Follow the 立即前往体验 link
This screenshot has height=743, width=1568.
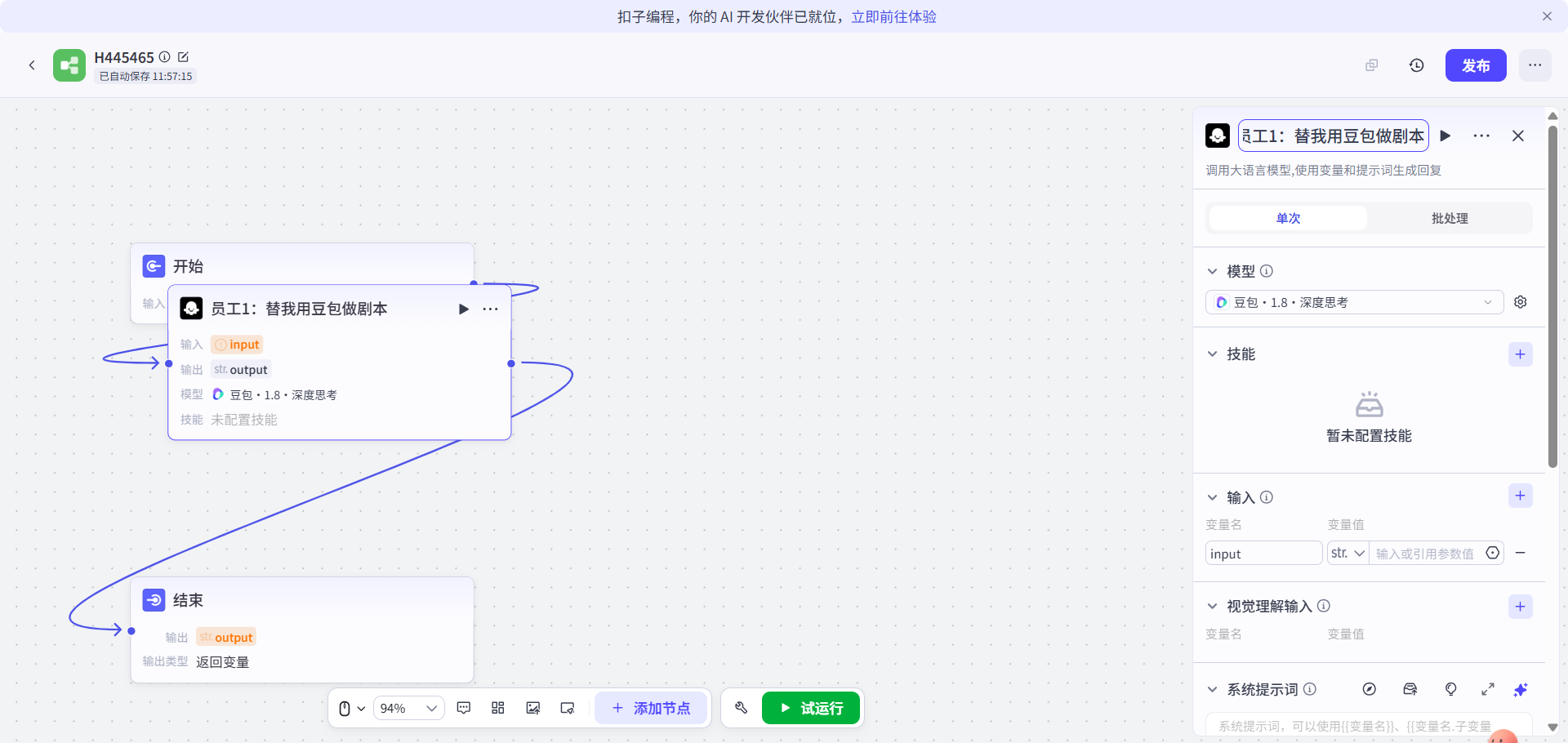[893, 16]
